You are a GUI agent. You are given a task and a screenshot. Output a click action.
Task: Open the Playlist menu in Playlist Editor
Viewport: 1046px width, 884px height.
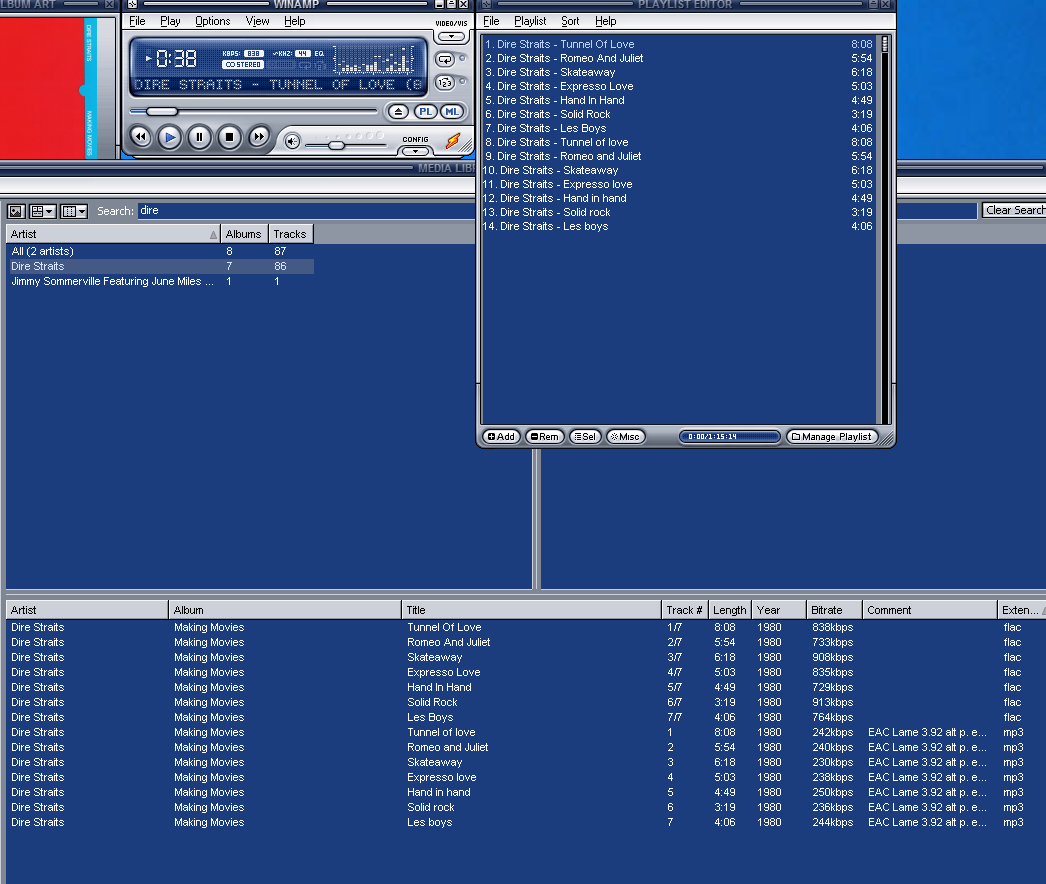[530, 21]
